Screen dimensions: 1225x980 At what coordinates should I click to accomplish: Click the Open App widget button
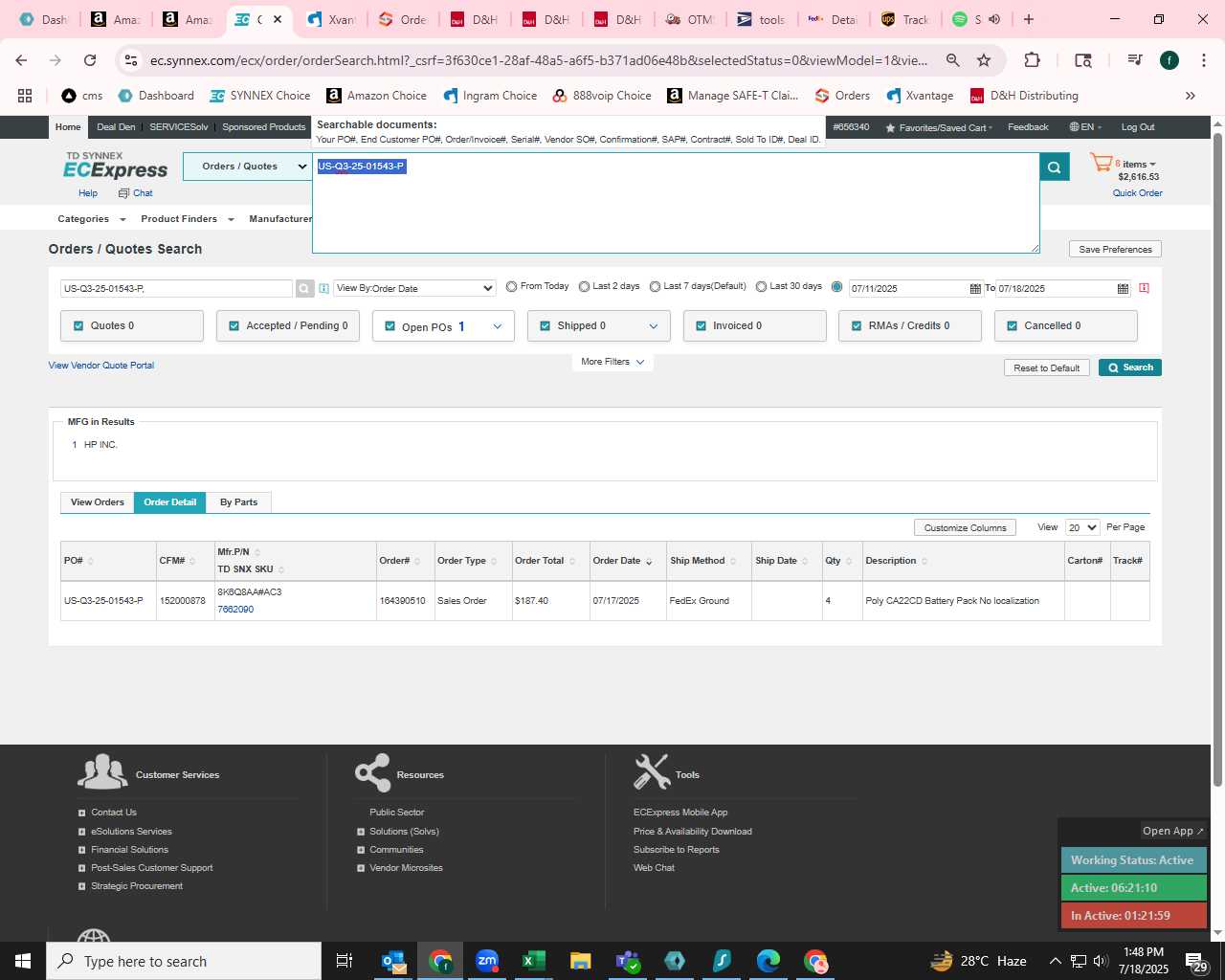(1172, 831)
